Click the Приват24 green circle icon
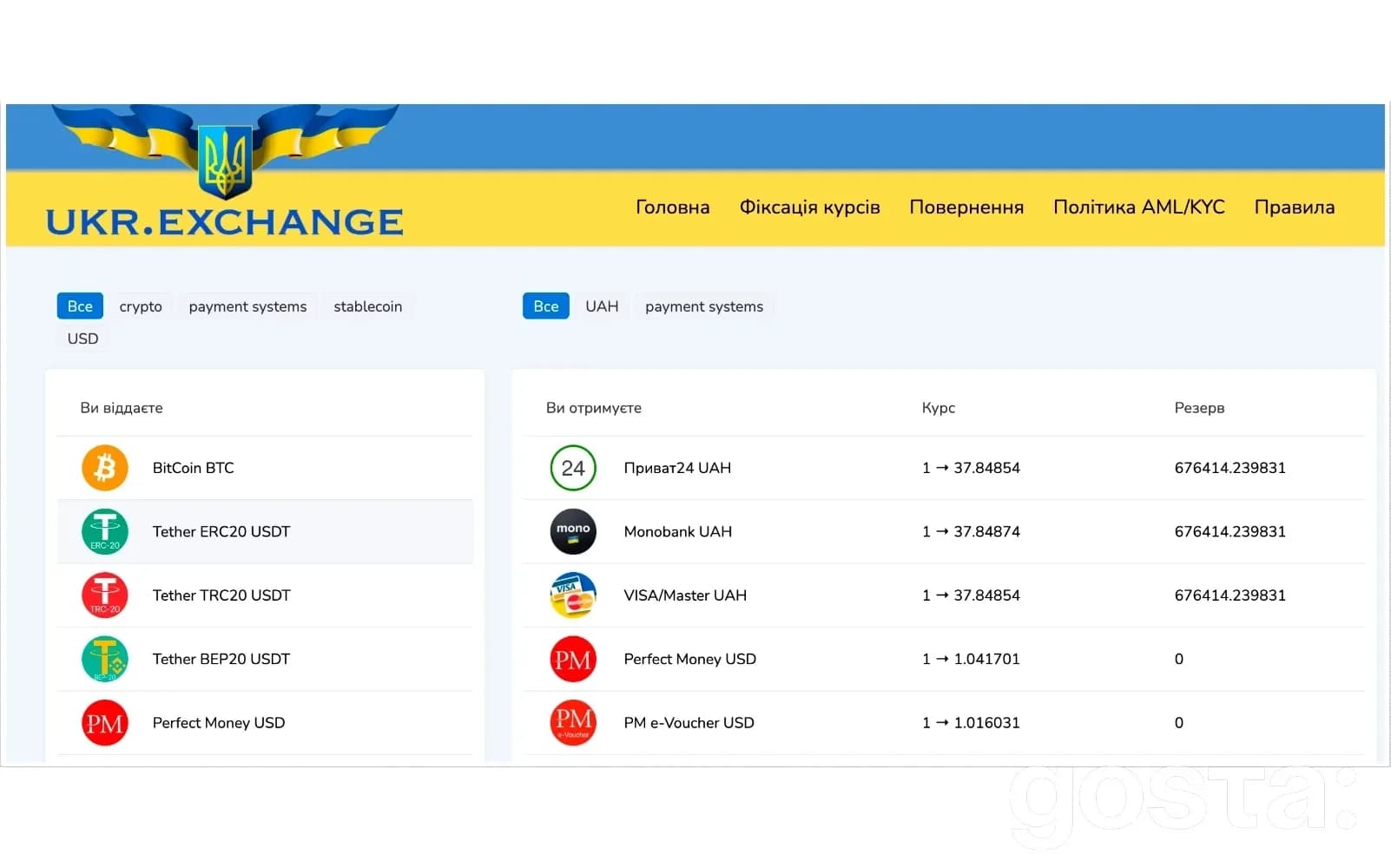This screenshot has width=1391, height=868. (573, 468)
